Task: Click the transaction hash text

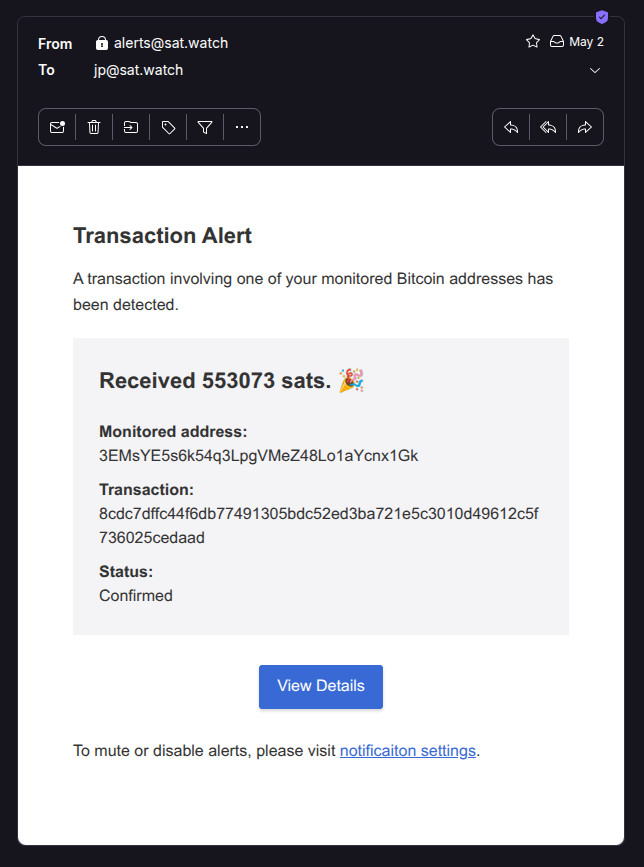Action: tap(318, 525)
